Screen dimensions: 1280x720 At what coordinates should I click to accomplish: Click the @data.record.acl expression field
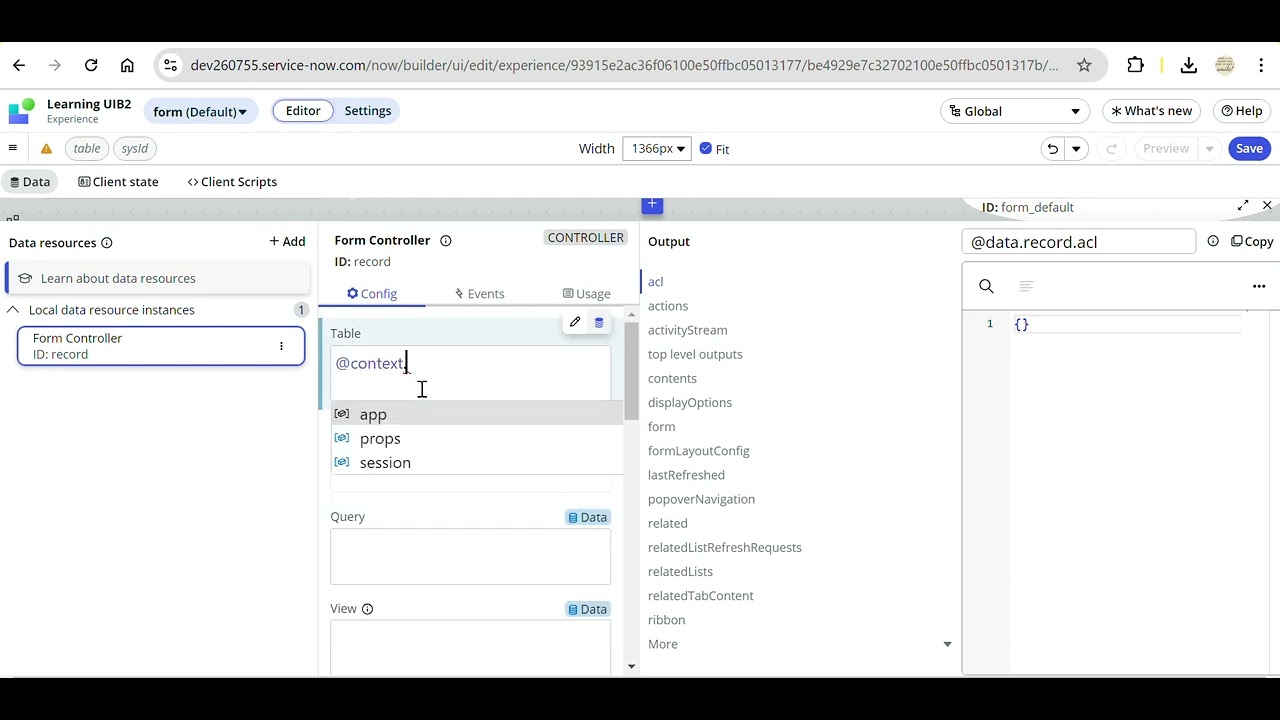pyautogui.click(x=1078, y=242)
